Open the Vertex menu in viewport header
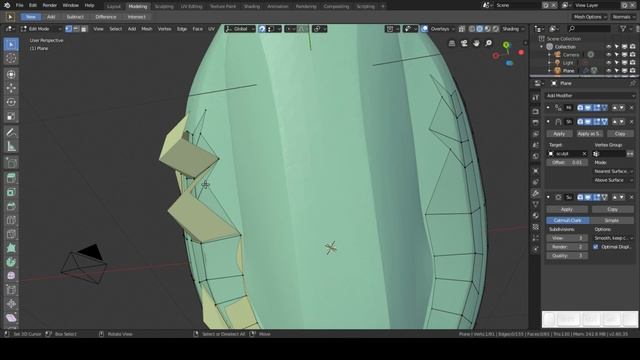 click(x=164, y=29)
